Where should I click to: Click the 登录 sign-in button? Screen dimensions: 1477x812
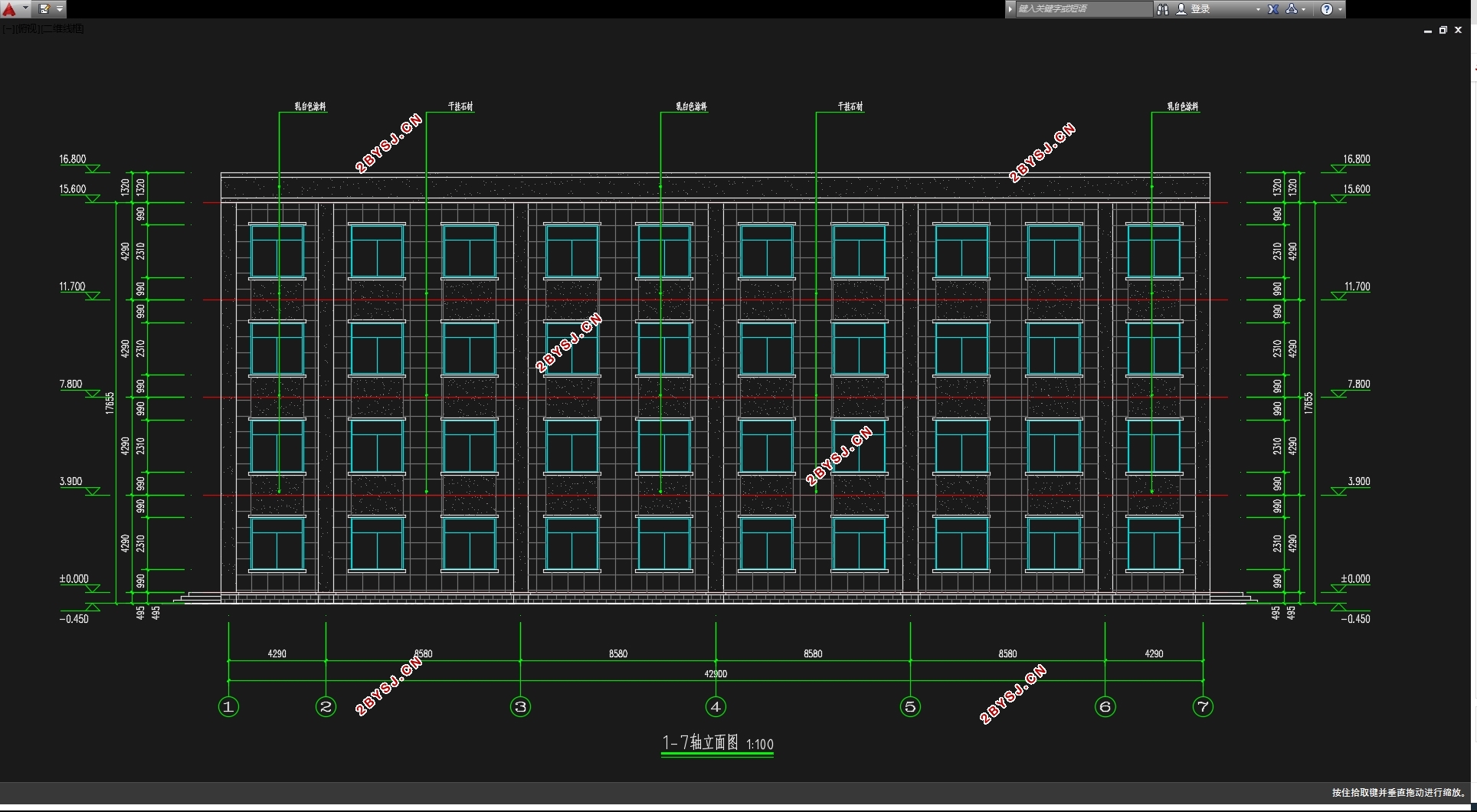click(1200, 9)
